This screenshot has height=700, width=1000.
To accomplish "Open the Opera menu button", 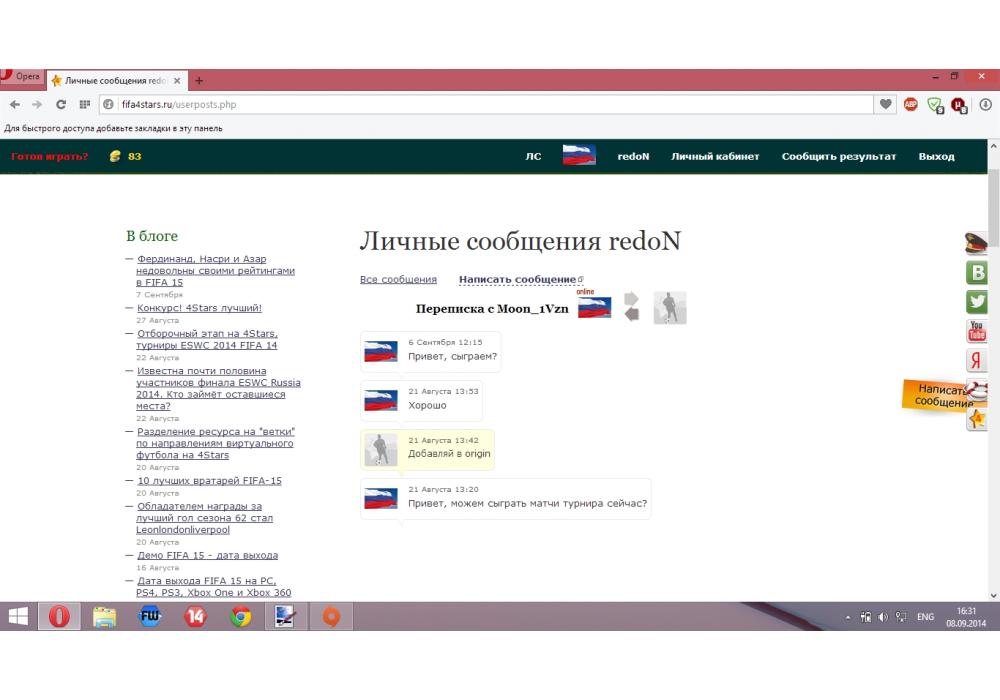I will (x=21, y=78).
